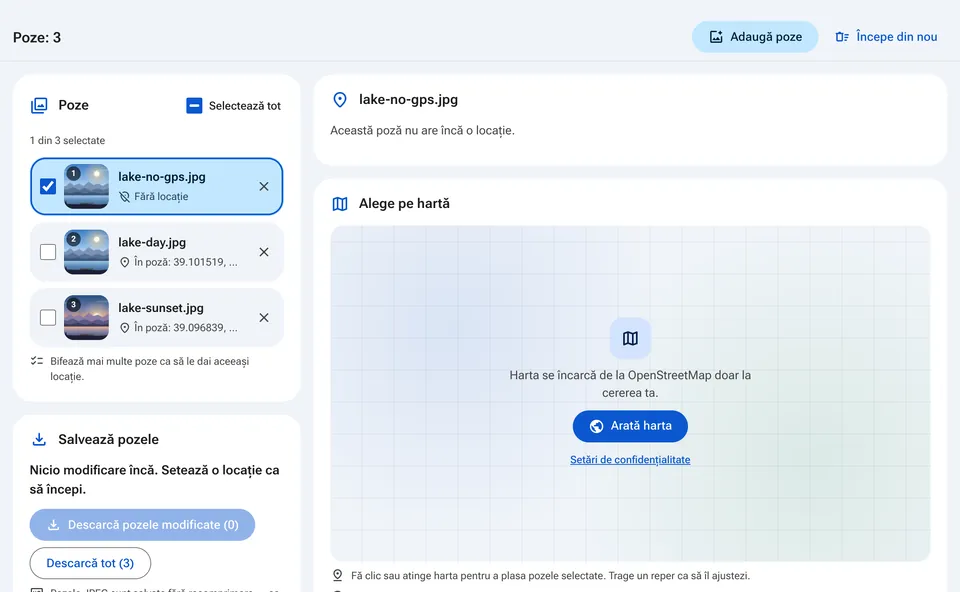Click the Arată harta button

(x=630, y=426)
